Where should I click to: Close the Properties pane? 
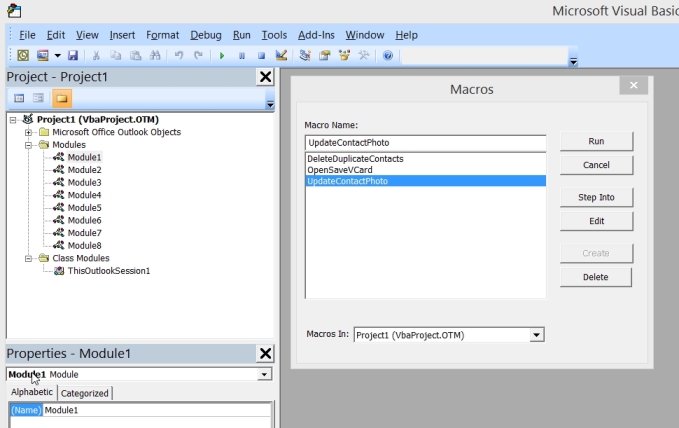265,353
